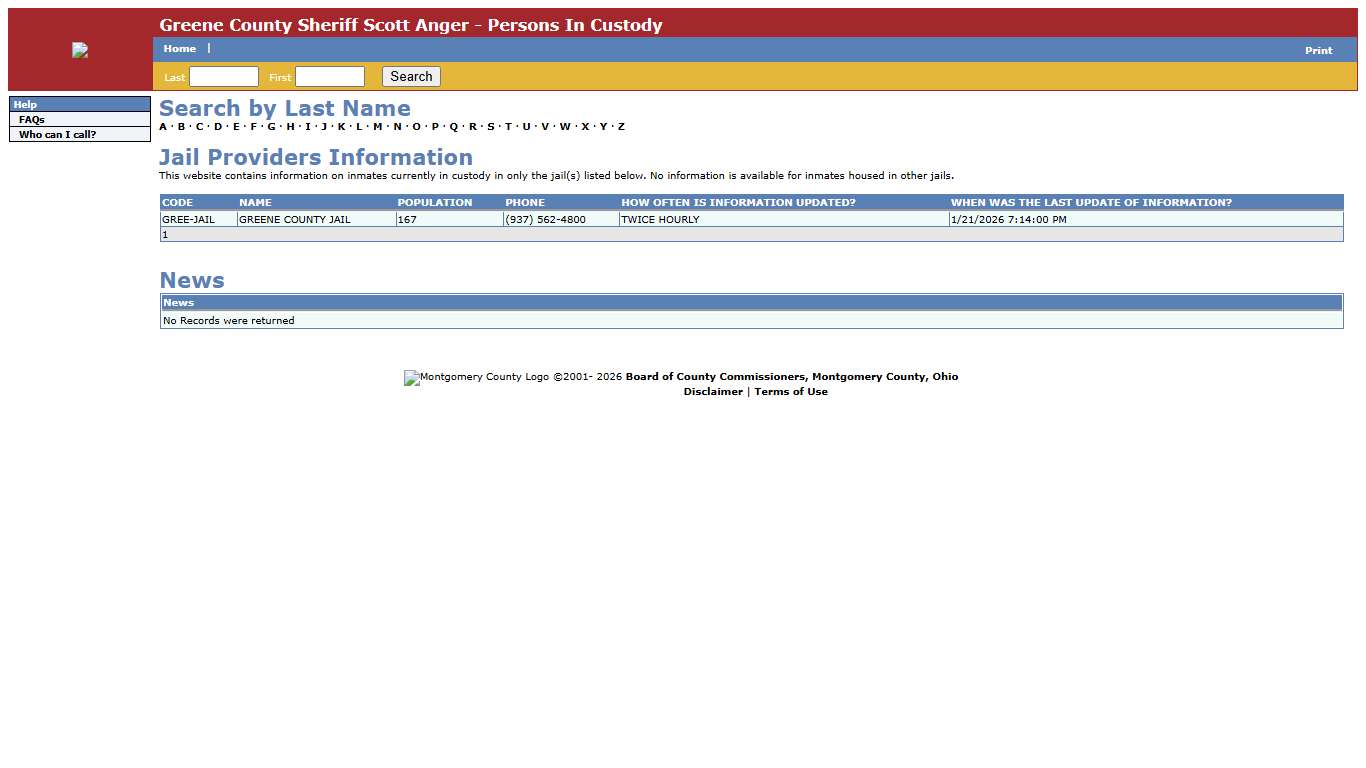Click the First name input field
The width and height of the screenshot is (1366, 768).
click(330, 77)
